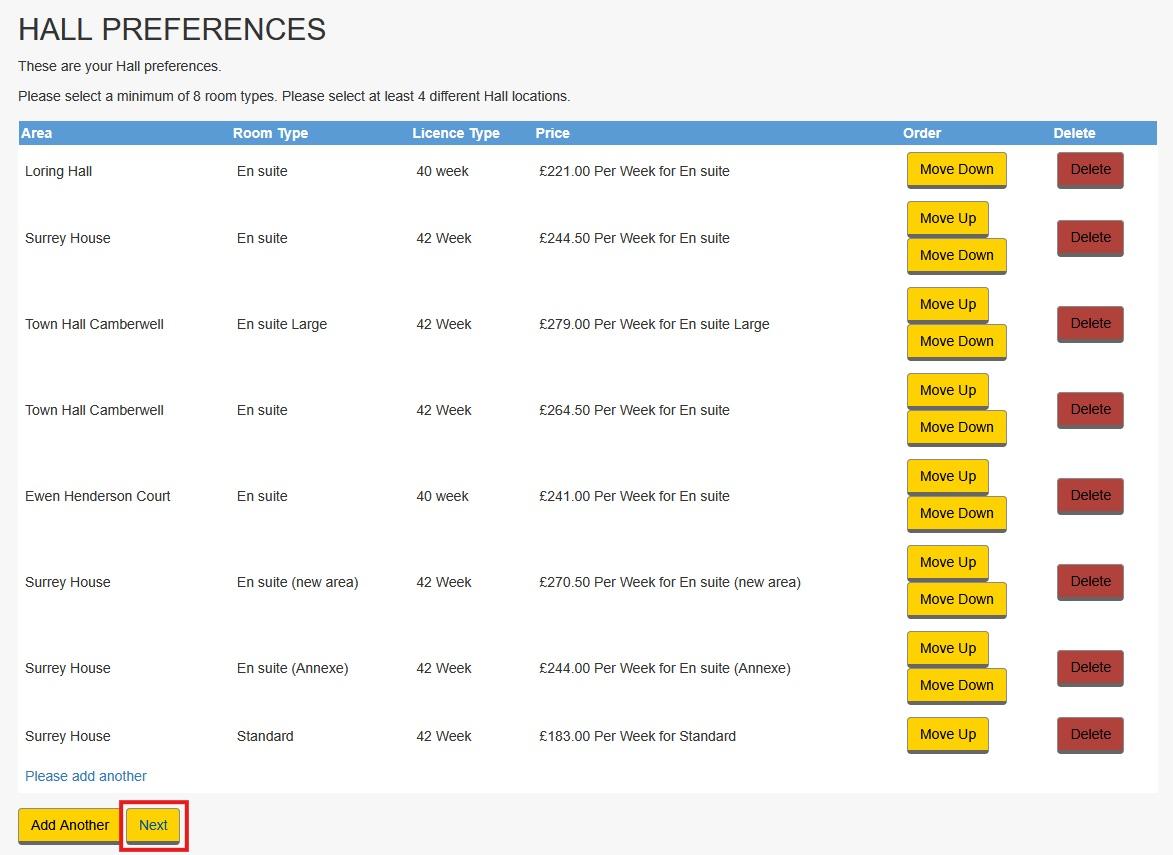Open the Please add another link

tap(85, 776)
